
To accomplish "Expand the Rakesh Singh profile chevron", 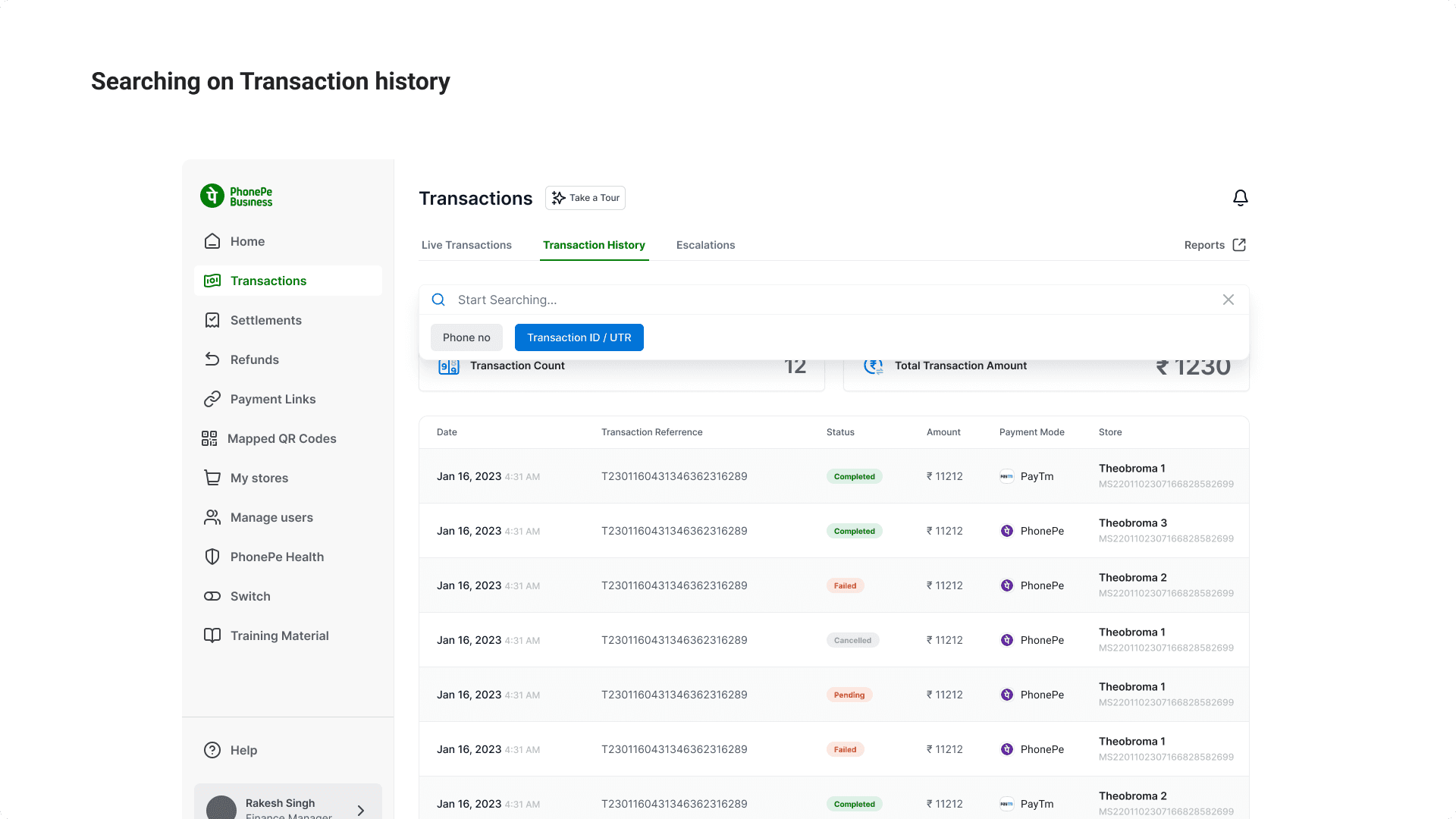I will 361,810.
